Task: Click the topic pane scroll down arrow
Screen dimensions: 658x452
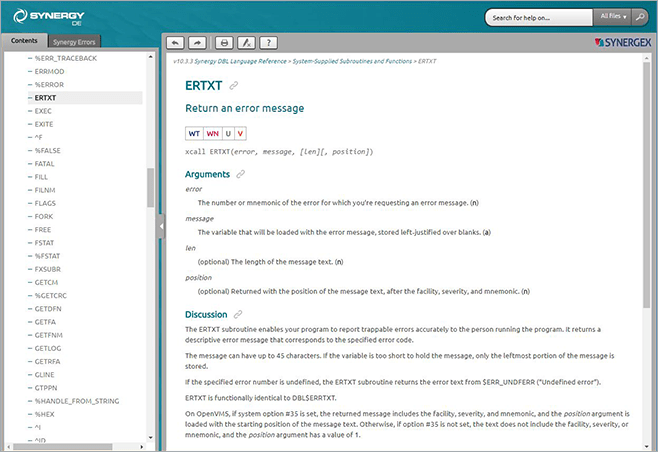Action: tap(647, 447)
